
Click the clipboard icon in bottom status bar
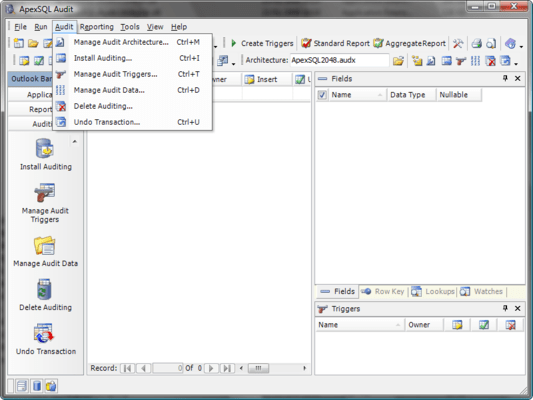51,386
